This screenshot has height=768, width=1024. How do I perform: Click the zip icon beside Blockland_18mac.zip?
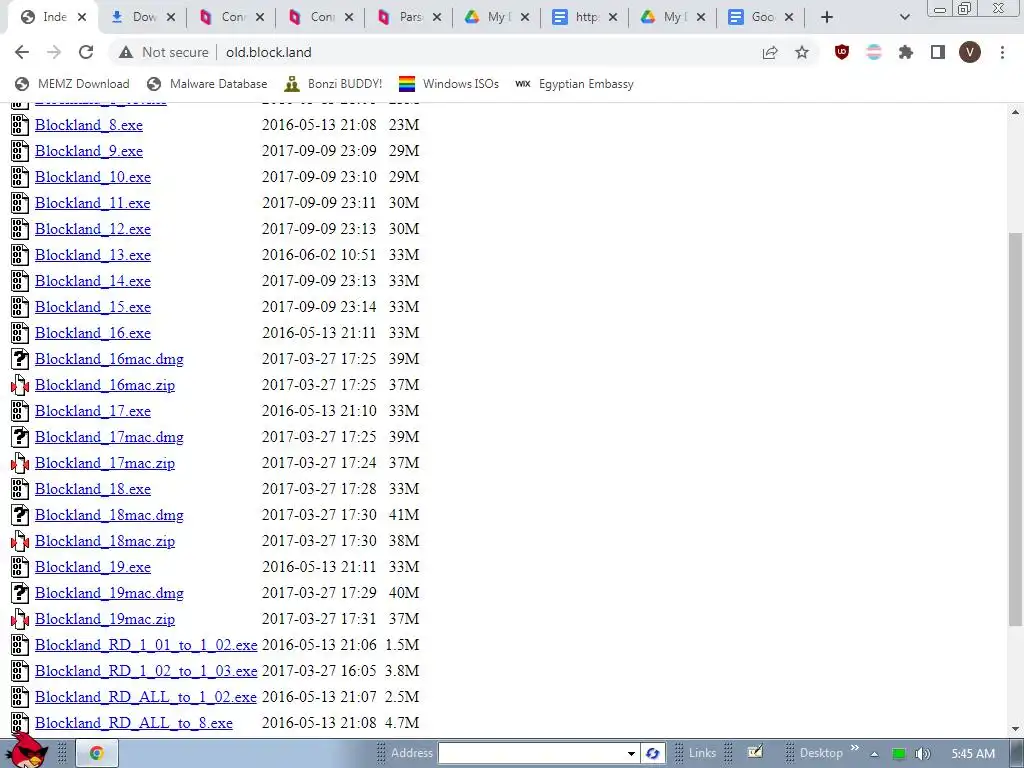(x=20, y=541)
